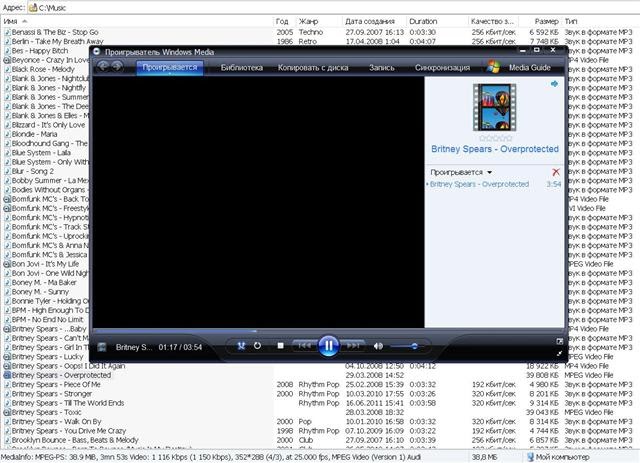Click the media icon next to Britney S... title
640x463 pixels.
click(102, 347)
